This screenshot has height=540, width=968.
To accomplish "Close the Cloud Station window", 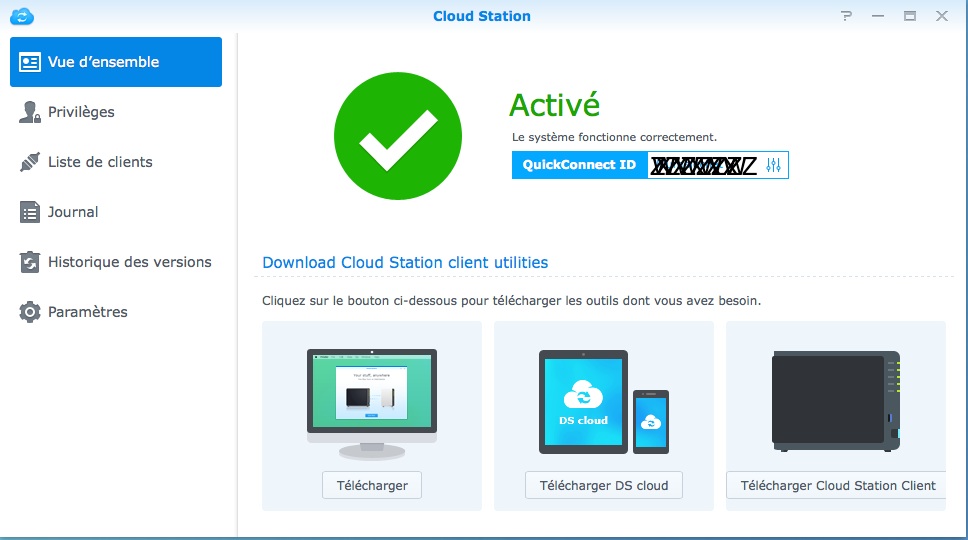I will [x=941, y=16].
